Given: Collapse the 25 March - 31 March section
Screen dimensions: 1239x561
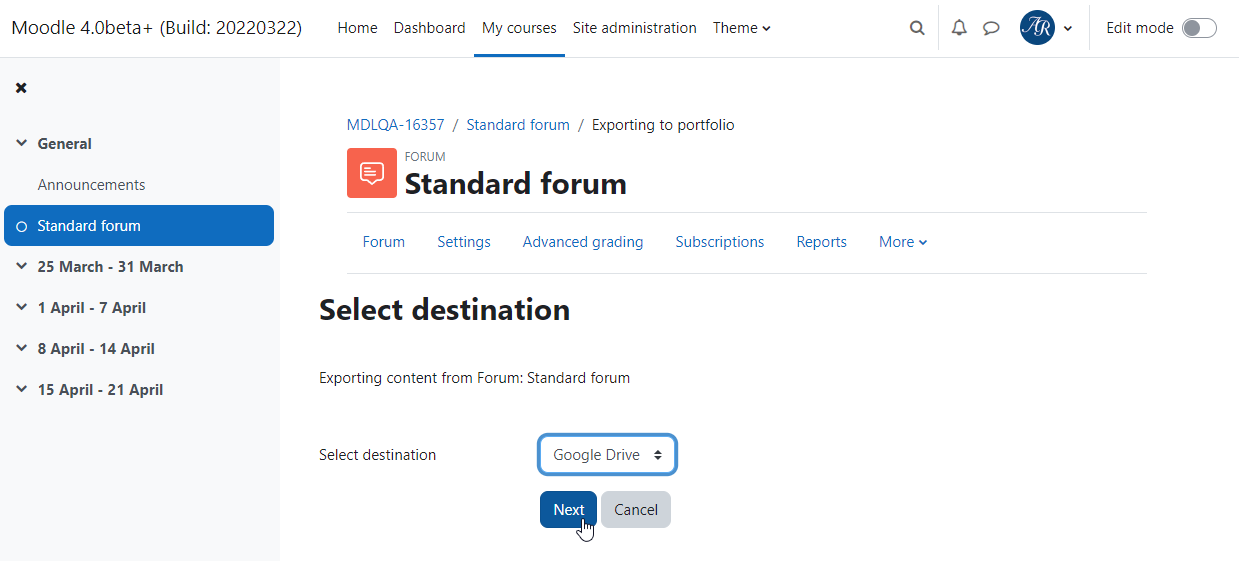Looking at the screenshot, I should (22, 267).
